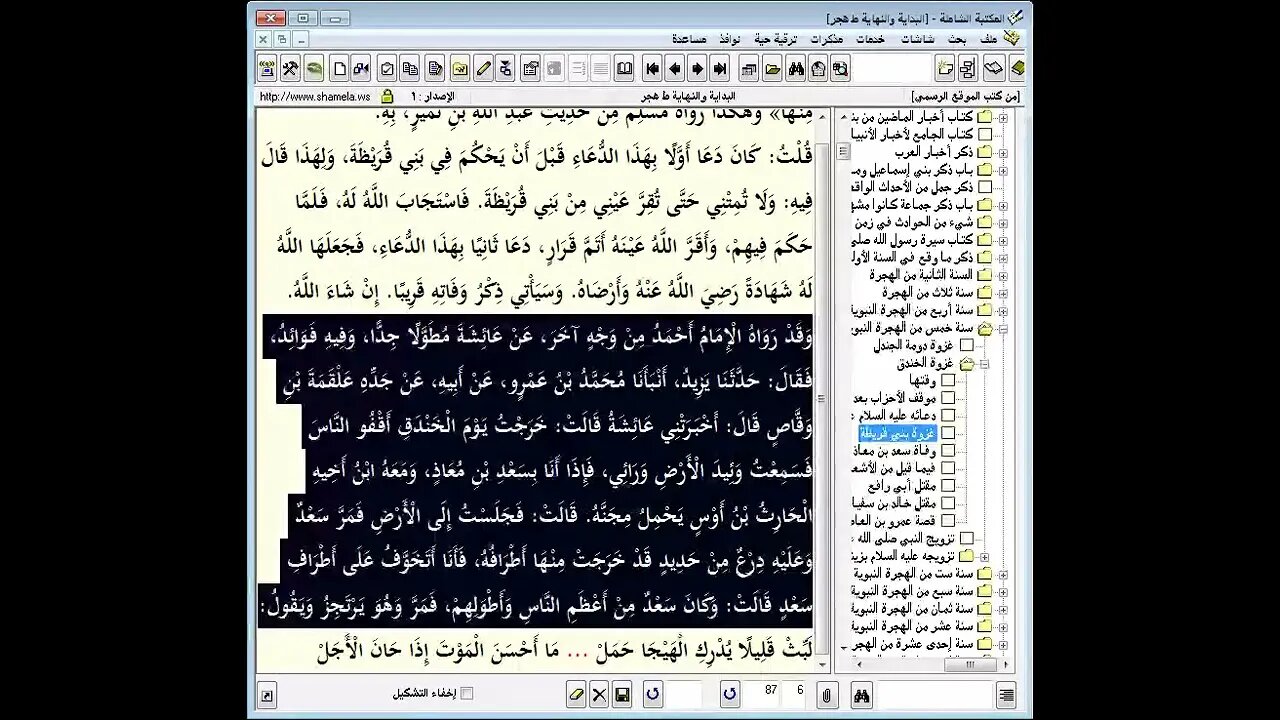The height and width of the screenshot is (720, 1280).
Task: Click the pencil edit icon in toolbar
Action: [x=483, y=69]
